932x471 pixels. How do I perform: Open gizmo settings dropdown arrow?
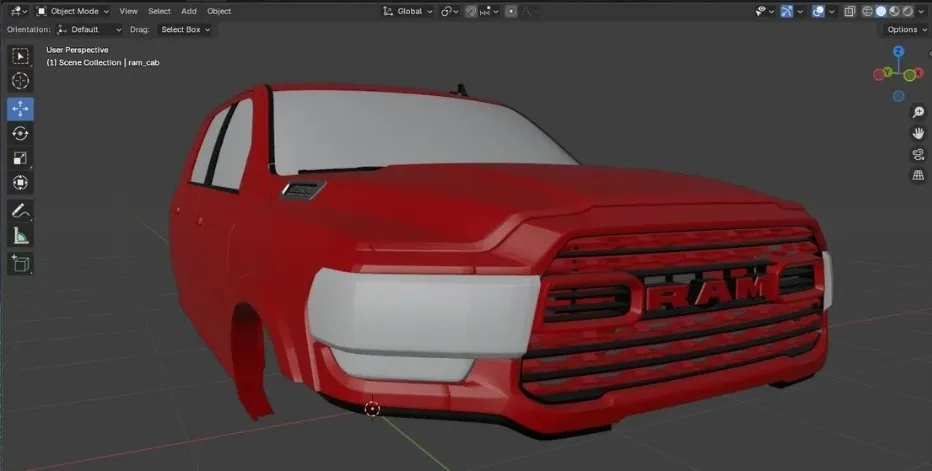800,11
